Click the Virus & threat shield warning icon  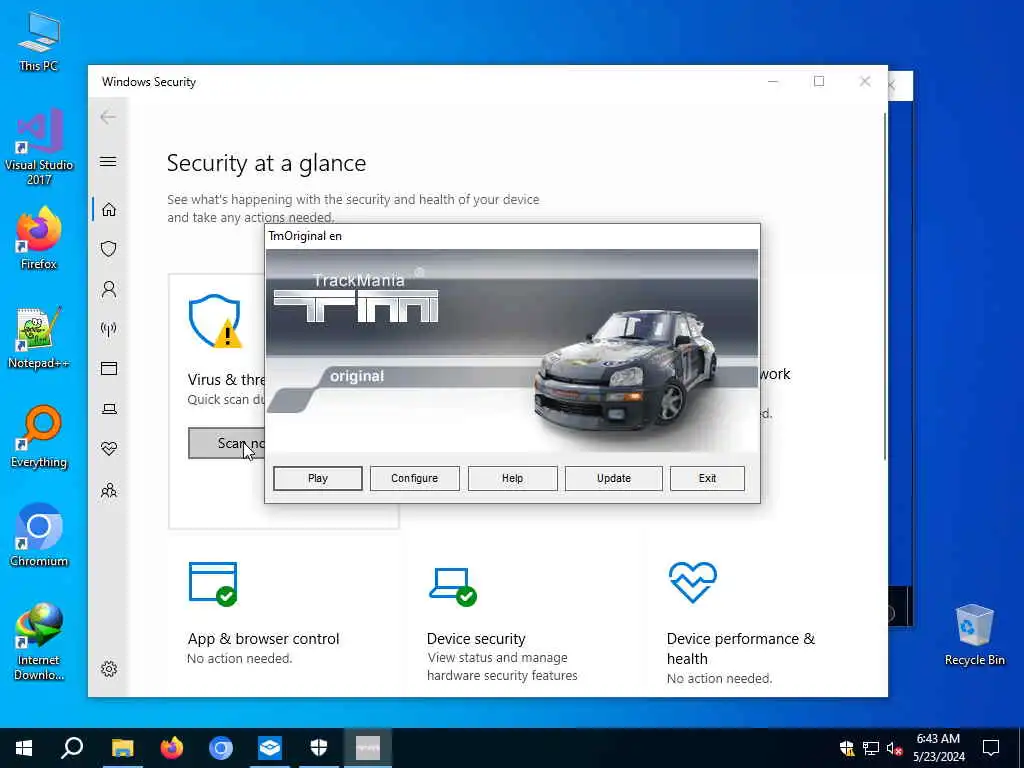(x=216, y=321)
